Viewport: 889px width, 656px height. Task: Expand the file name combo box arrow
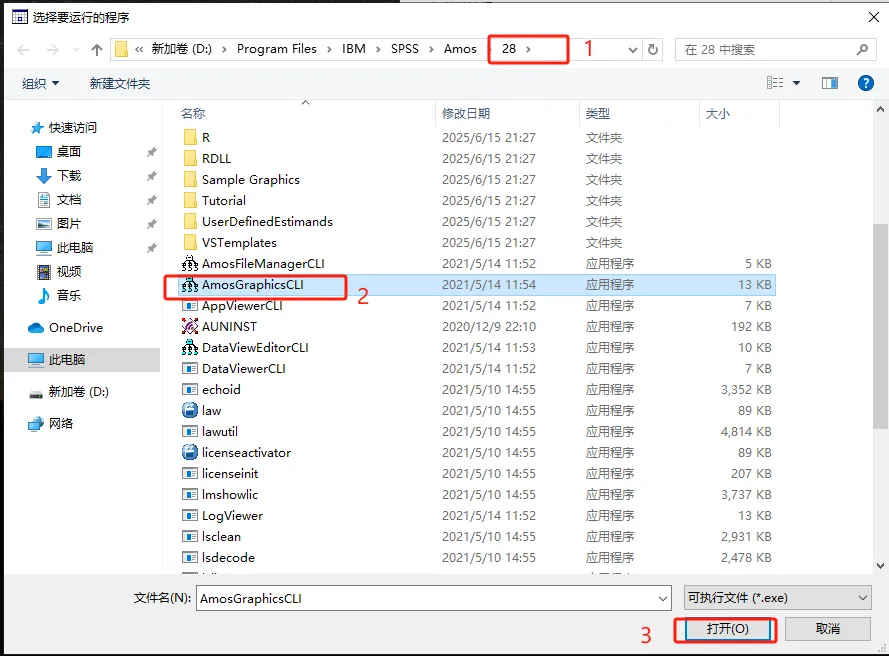click(x=662, y=598)
